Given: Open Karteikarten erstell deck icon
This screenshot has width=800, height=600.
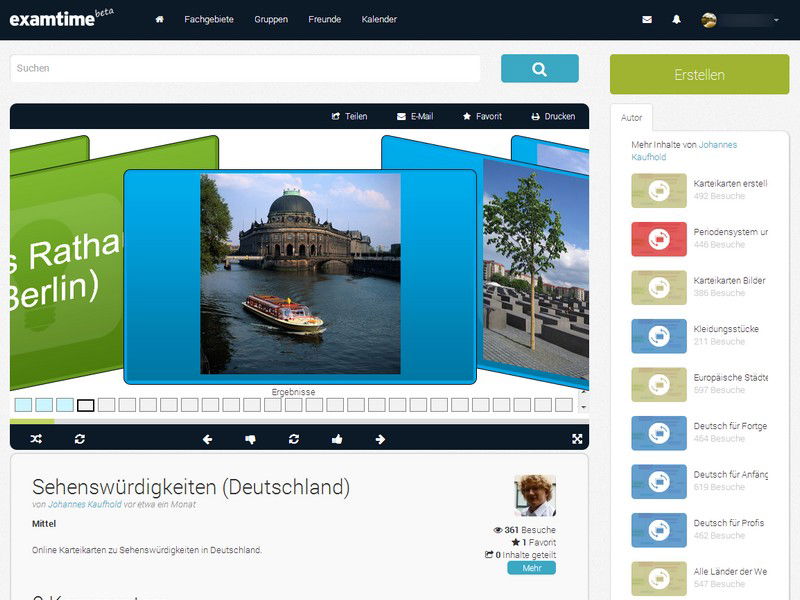Looking at the screenshot, I should (659, 190).
